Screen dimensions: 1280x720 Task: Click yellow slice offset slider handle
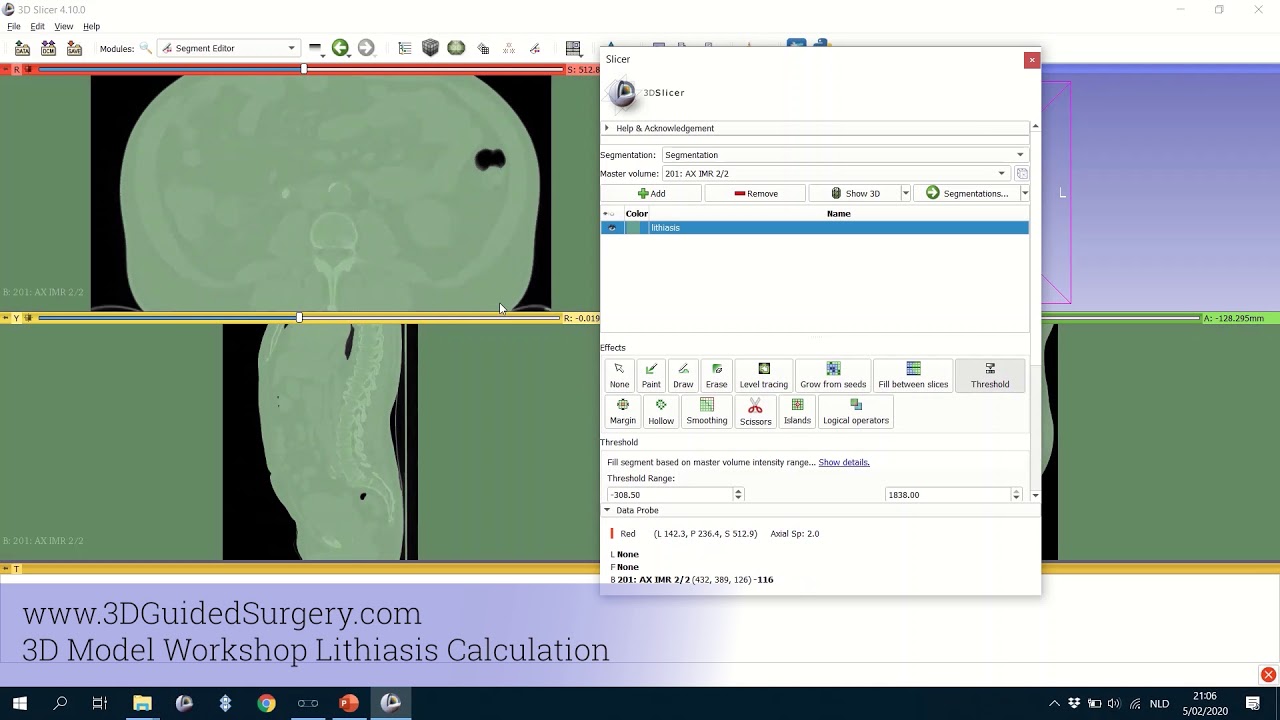pos(299,318)
